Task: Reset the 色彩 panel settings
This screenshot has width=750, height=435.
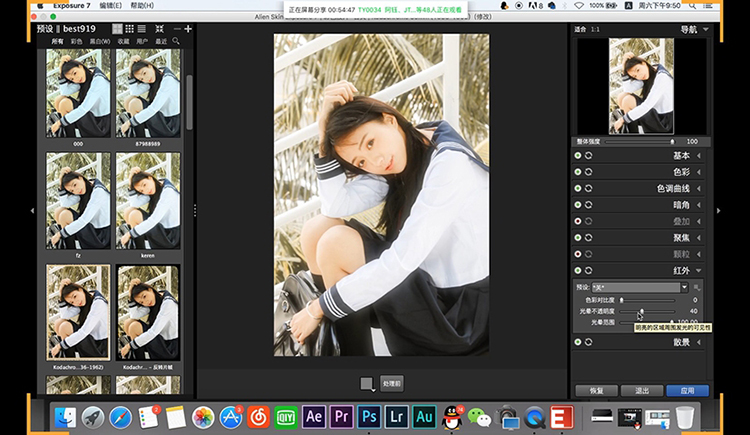Action: 588,172
